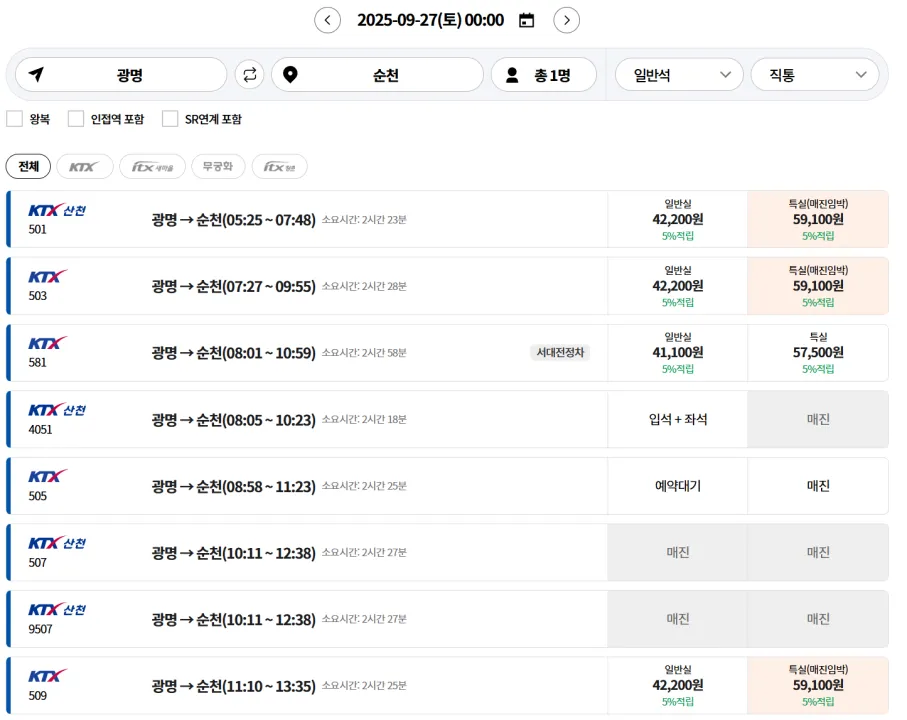Image resolution: width=907 pixels, height=720 pixels.
Task: Expand the 직통 route type dropdown
Action: point(815,75)
